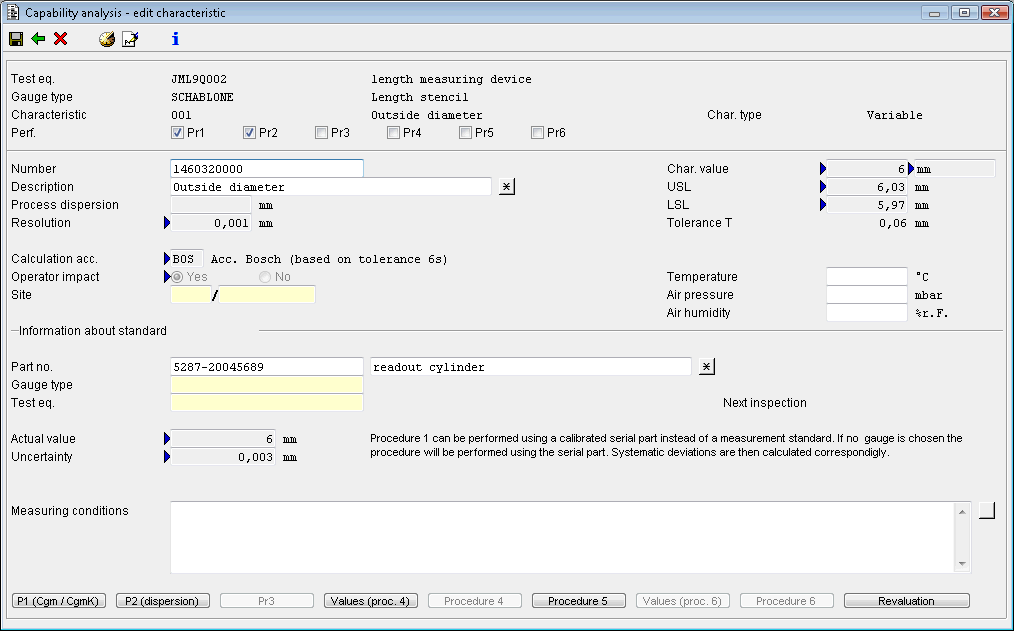The height and width of the screenshot is (631, 1014).
Task: Click the Measuring conditions scroll up arrow
Action: pyautogui.click(x=962, y=511)
